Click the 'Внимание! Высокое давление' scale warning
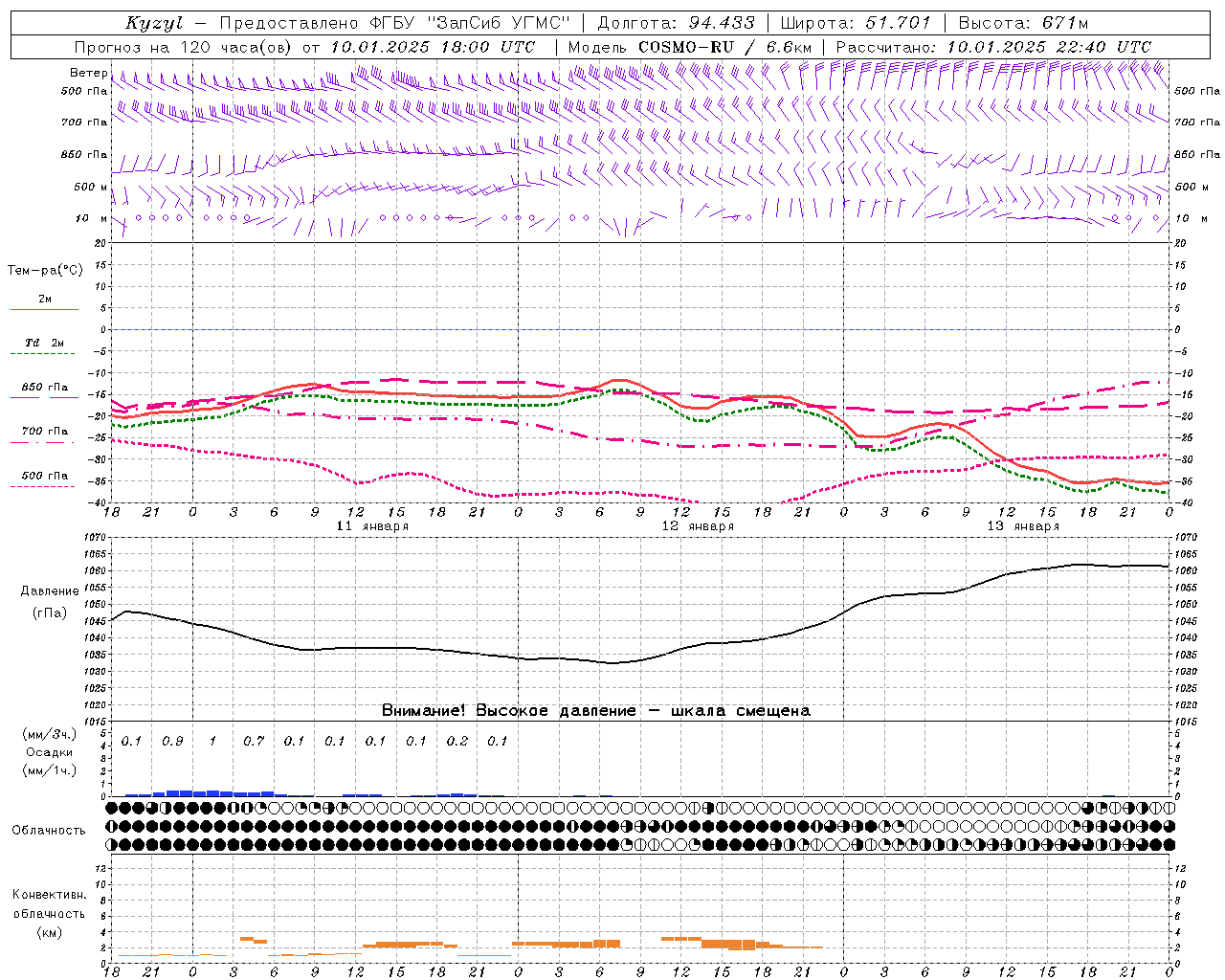The image size is (1225, 980). (508, 711)
